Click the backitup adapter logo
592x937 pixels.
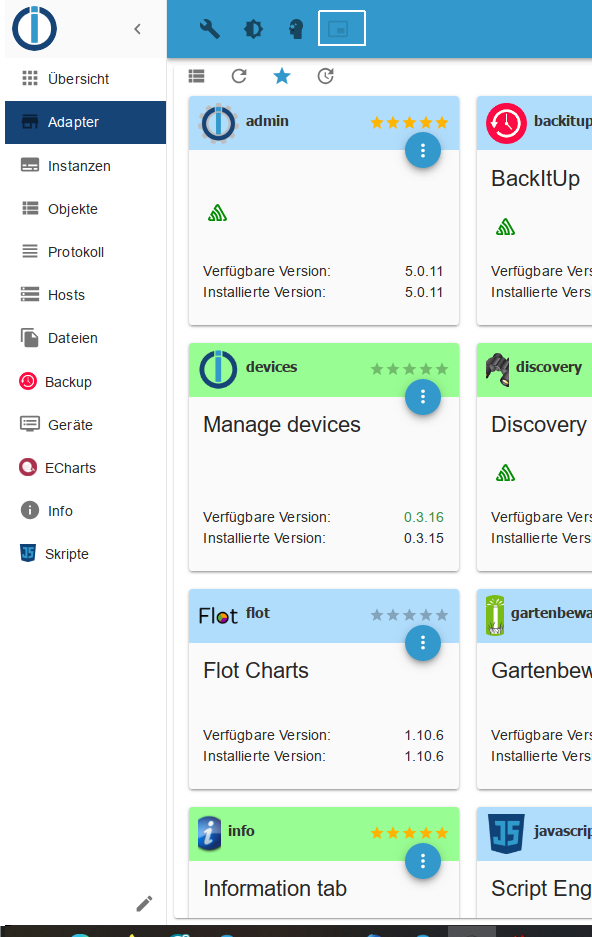[x=506, y=124]
